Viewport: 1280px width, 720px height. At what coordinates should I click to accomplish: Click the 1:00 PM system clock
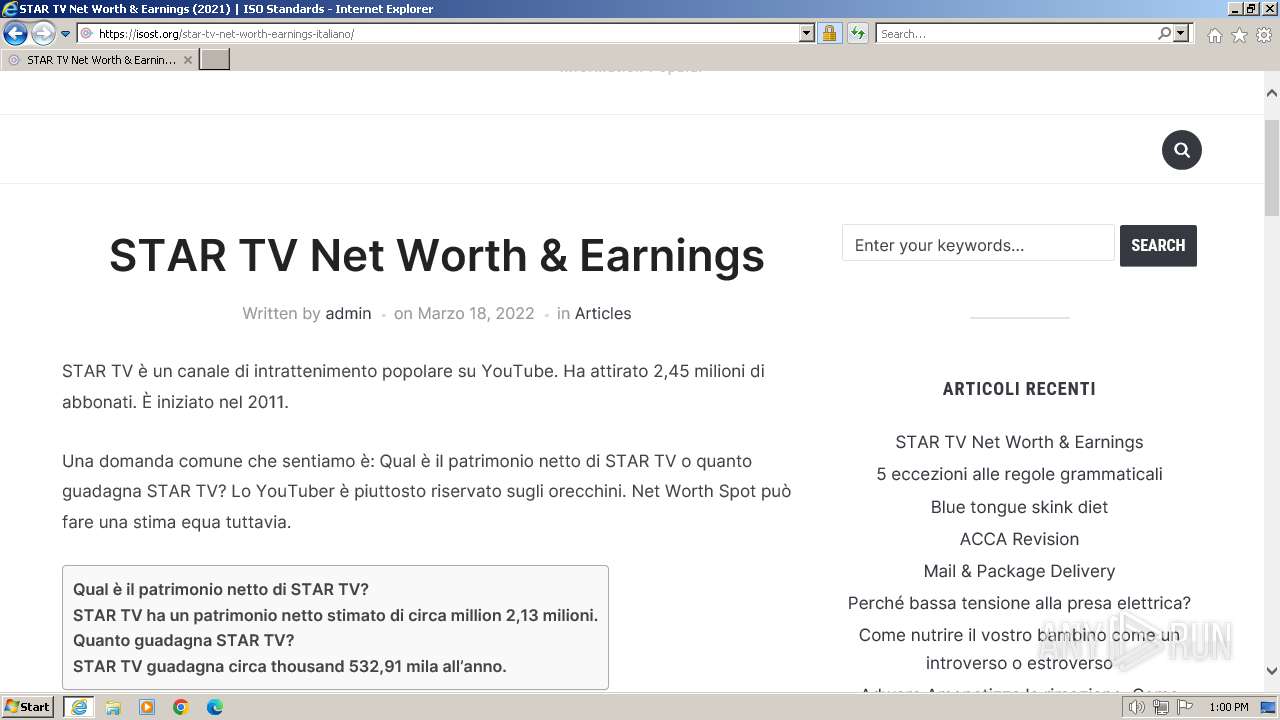tap(1228, 707)
